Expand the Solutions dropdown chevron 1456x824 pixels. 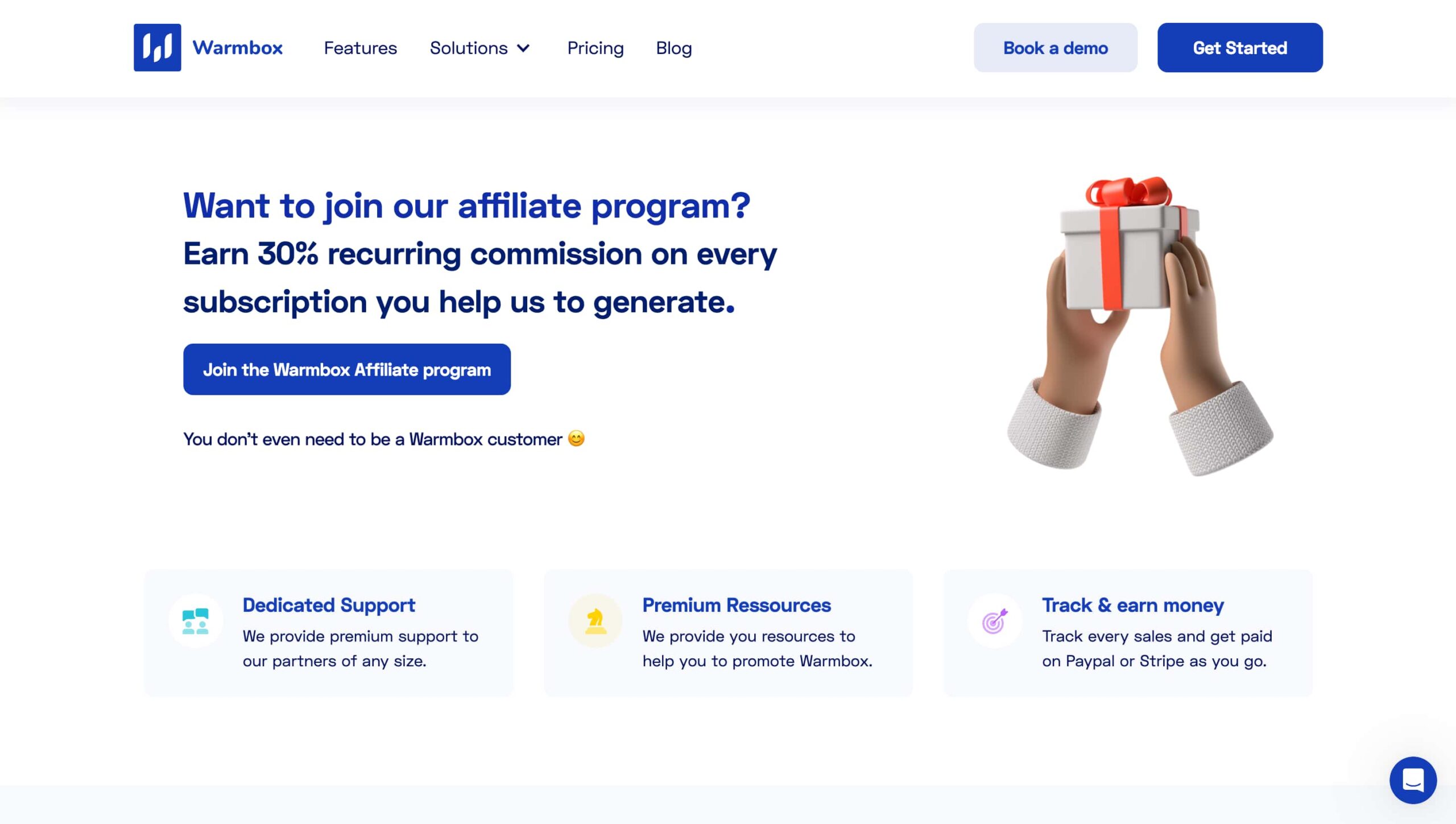[x=523, y=48]
